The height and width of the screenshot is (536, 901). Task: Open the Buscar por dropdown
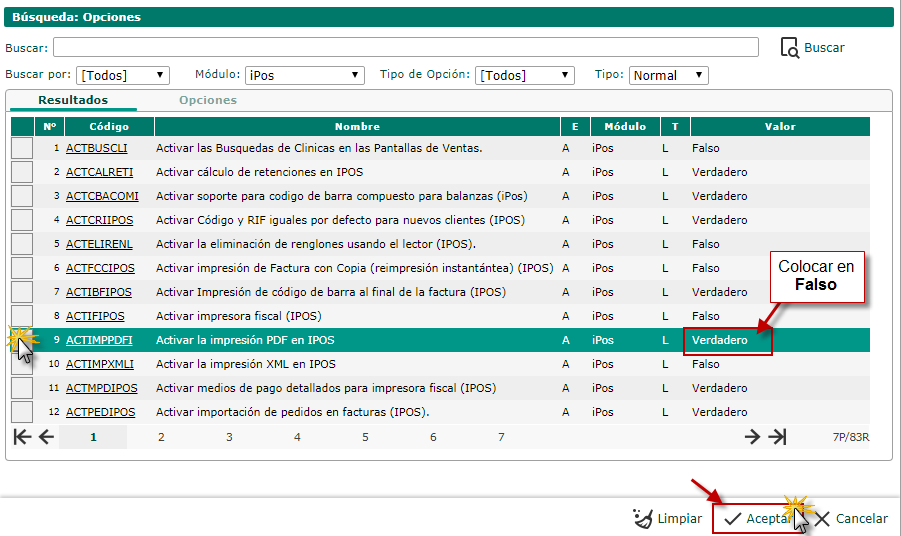pyautogui.click(x=123, y=75)
